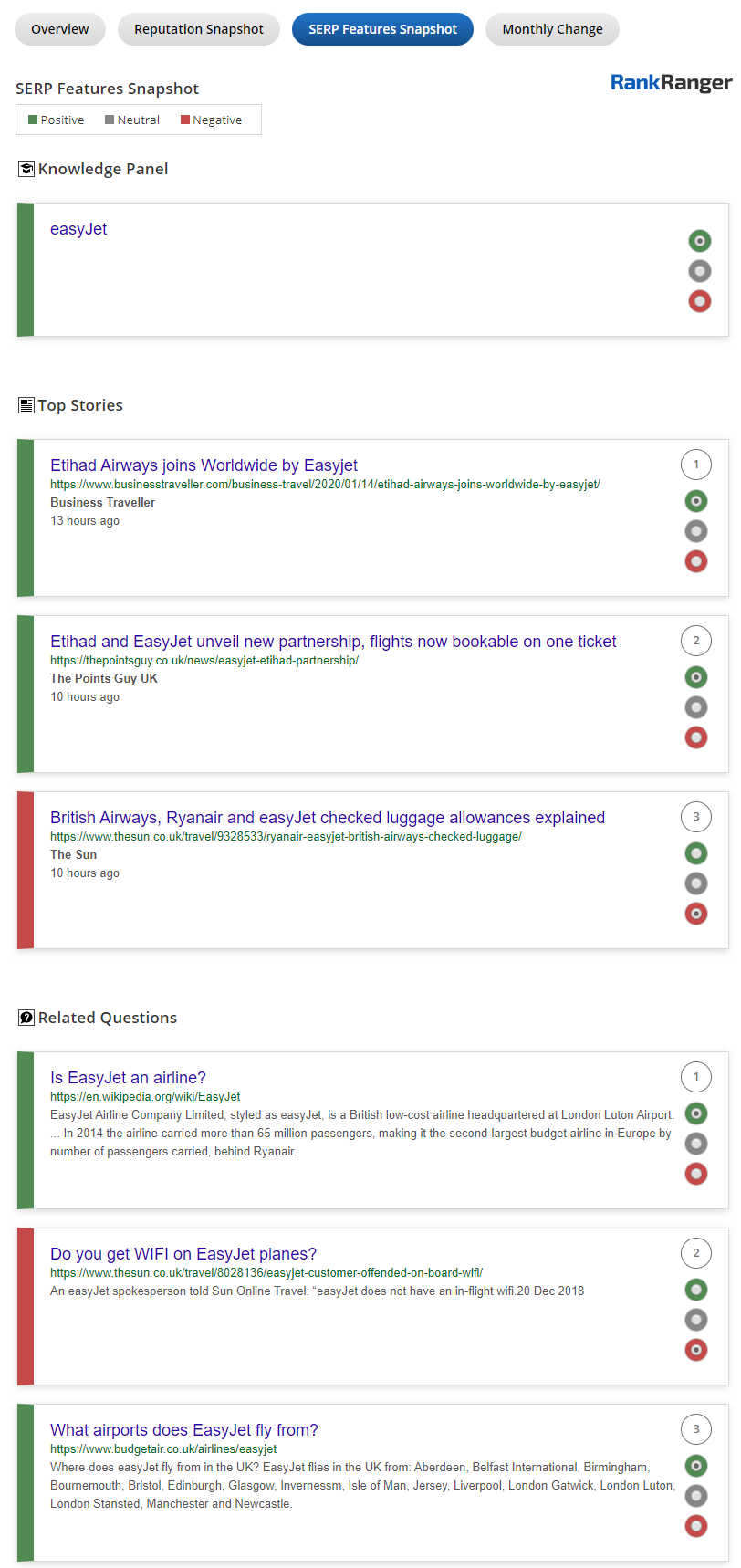Viewport: 741px width, 1568px height.
Task: Click rank badge 2 on WIFI question
Action: (696, 1253)
